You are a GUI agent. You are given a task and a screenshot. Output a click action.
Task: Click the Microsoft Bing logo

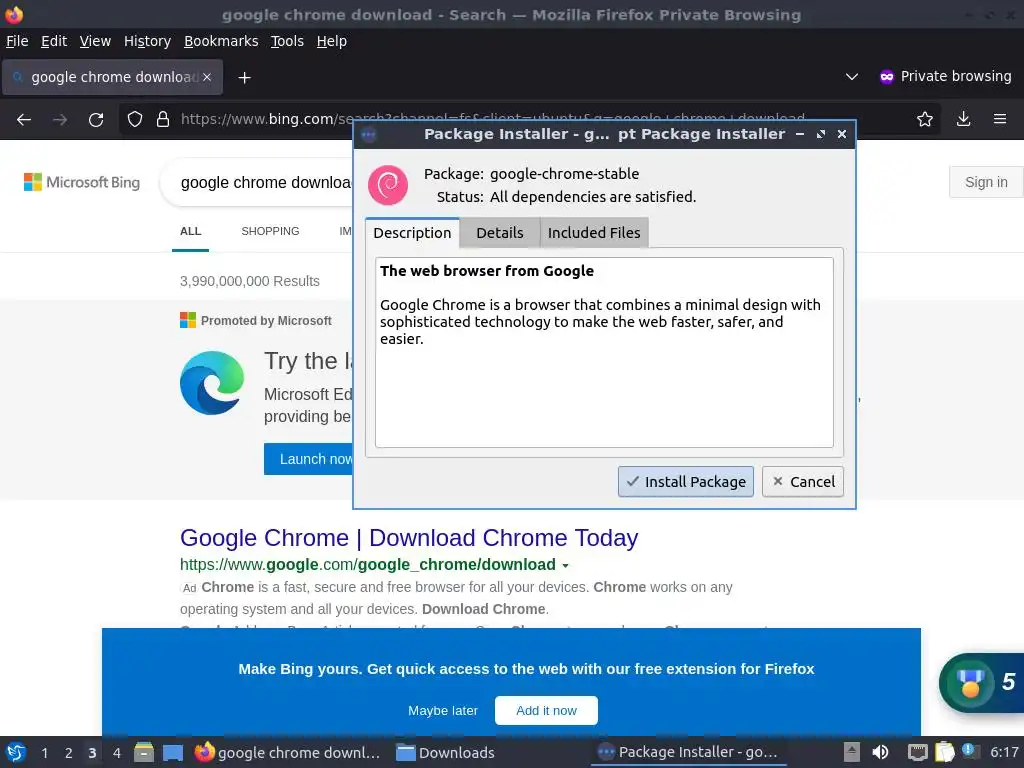click(x=82, y=182)
